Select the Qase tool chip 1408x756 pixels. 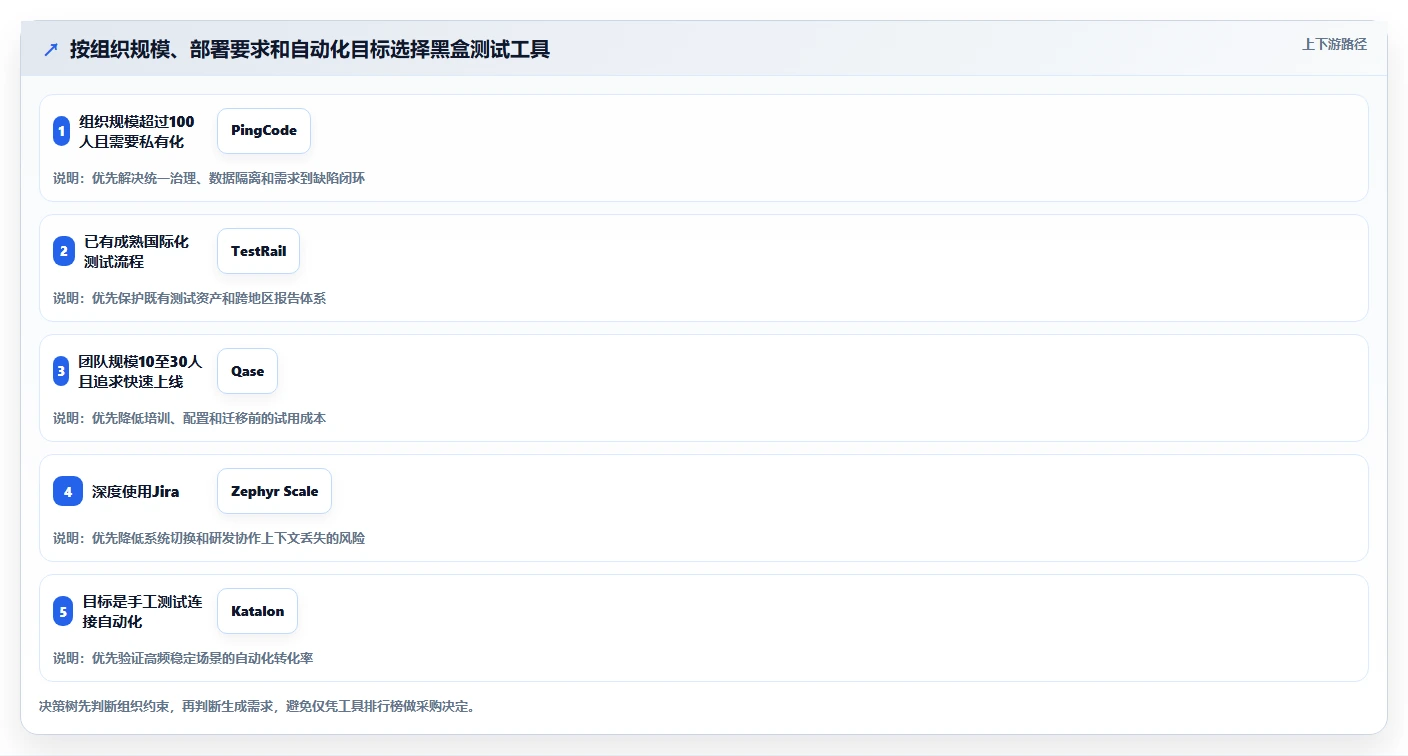[x=247, y=371]
